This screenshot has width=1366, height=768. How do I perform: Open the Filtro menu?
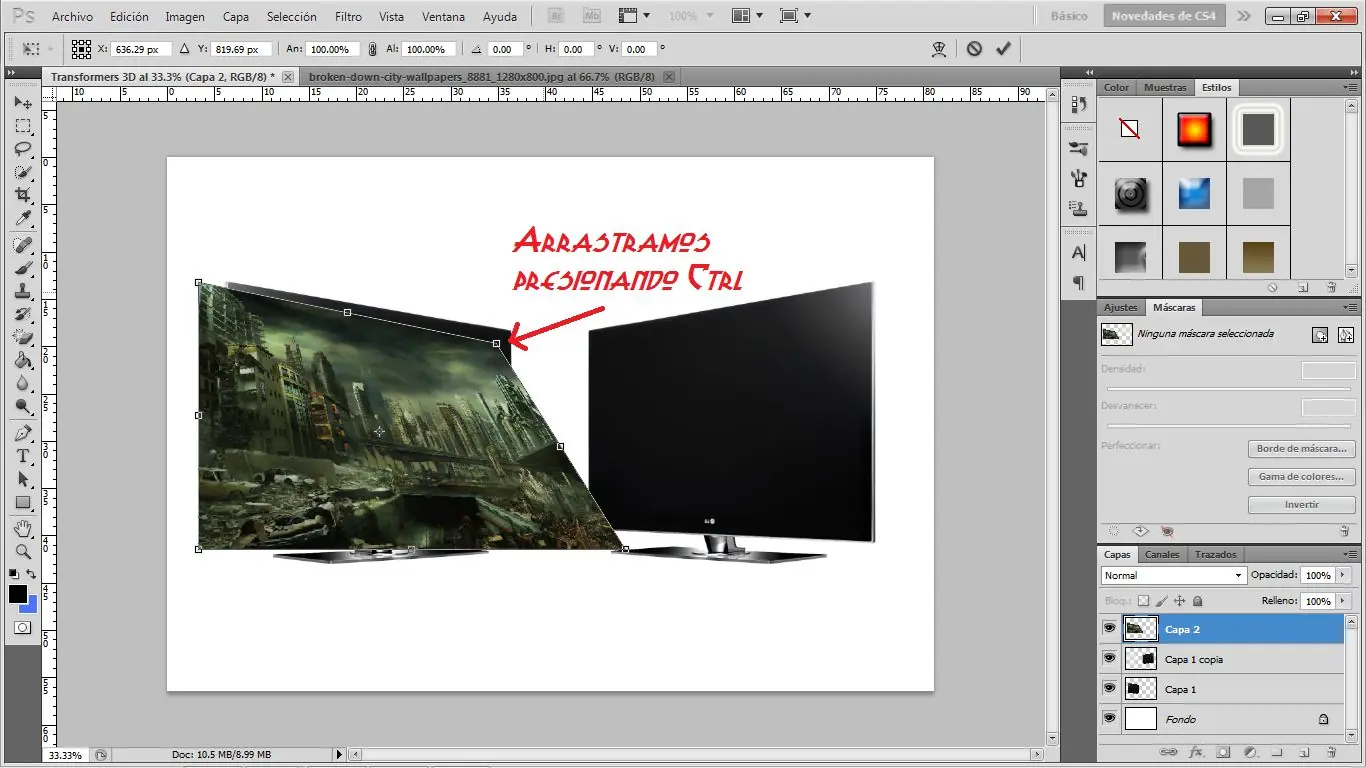[x=348, y=16]
